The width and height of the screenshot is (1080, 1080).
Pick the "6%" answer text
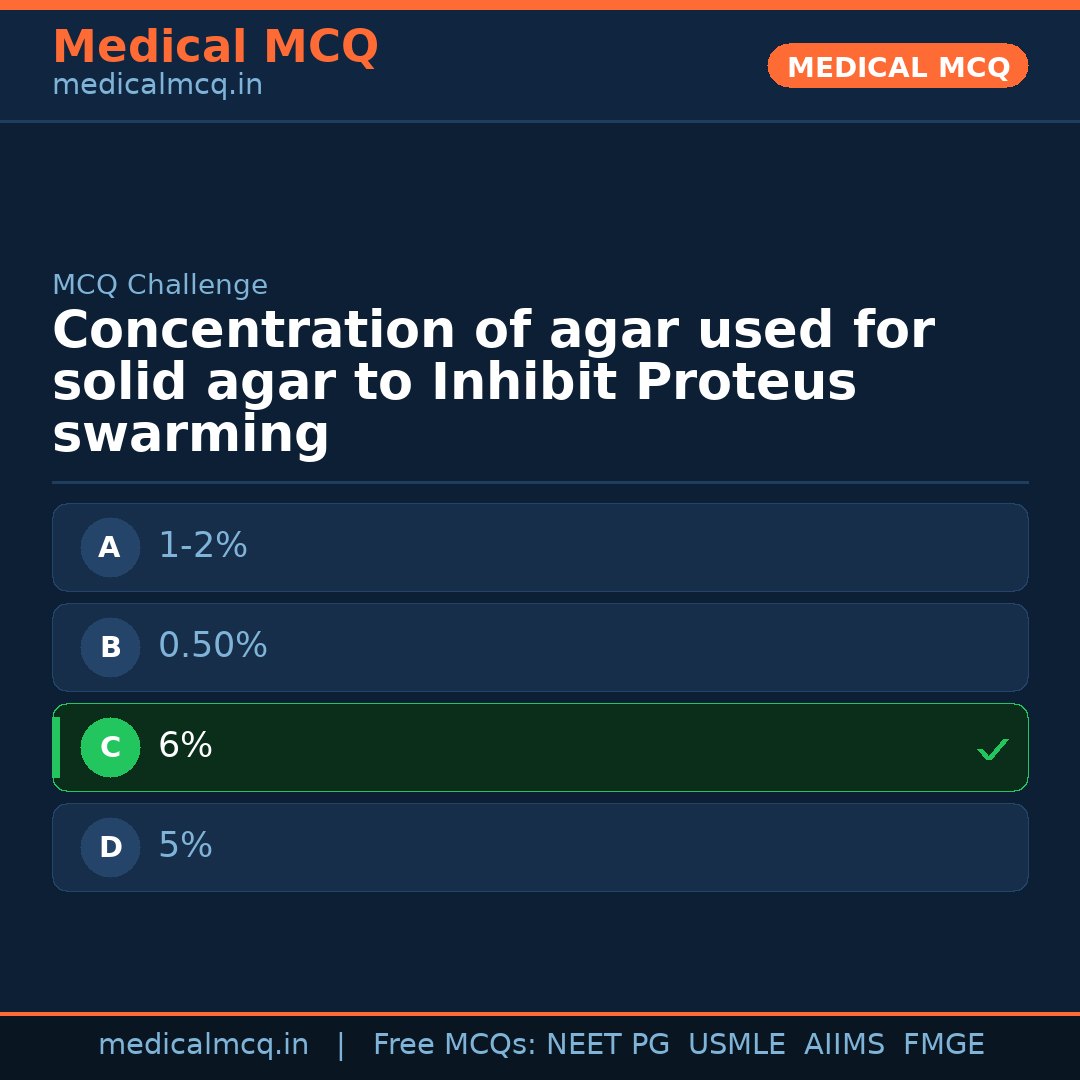click(185, 746)
